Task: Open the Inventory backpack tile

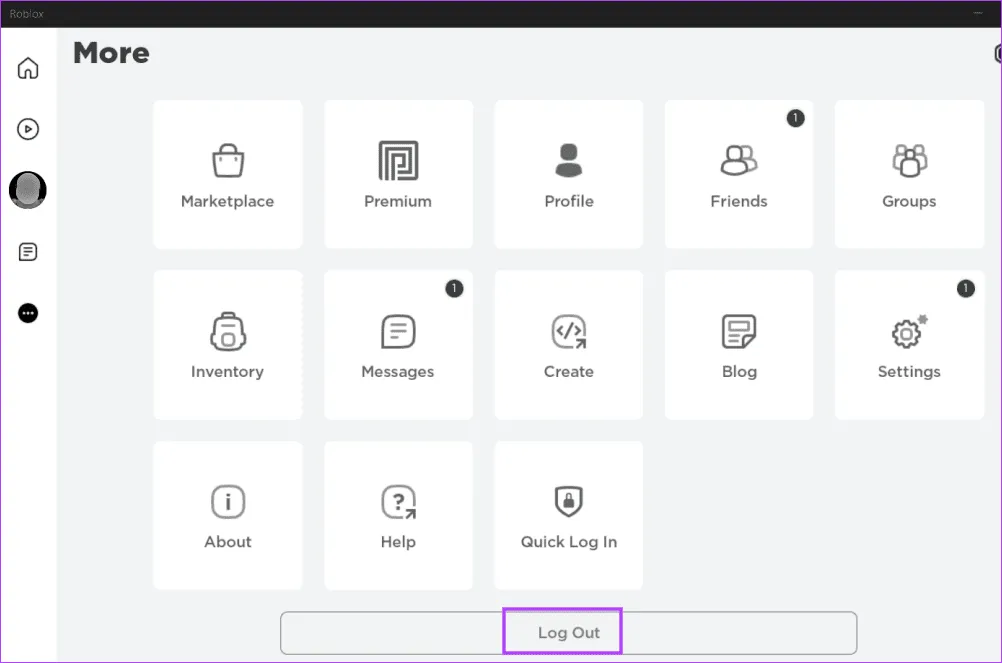Action: [x=227, y=344]
